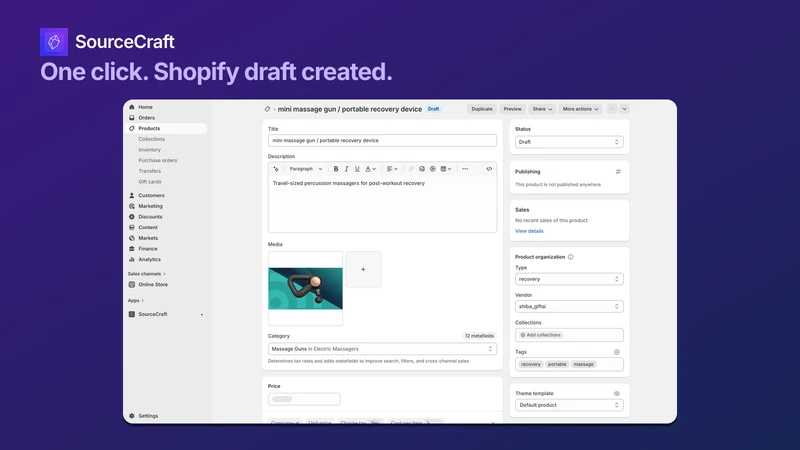Click the Product organization info icon
Viewport: 800px width, 450px height.
(x=570, y=257)
